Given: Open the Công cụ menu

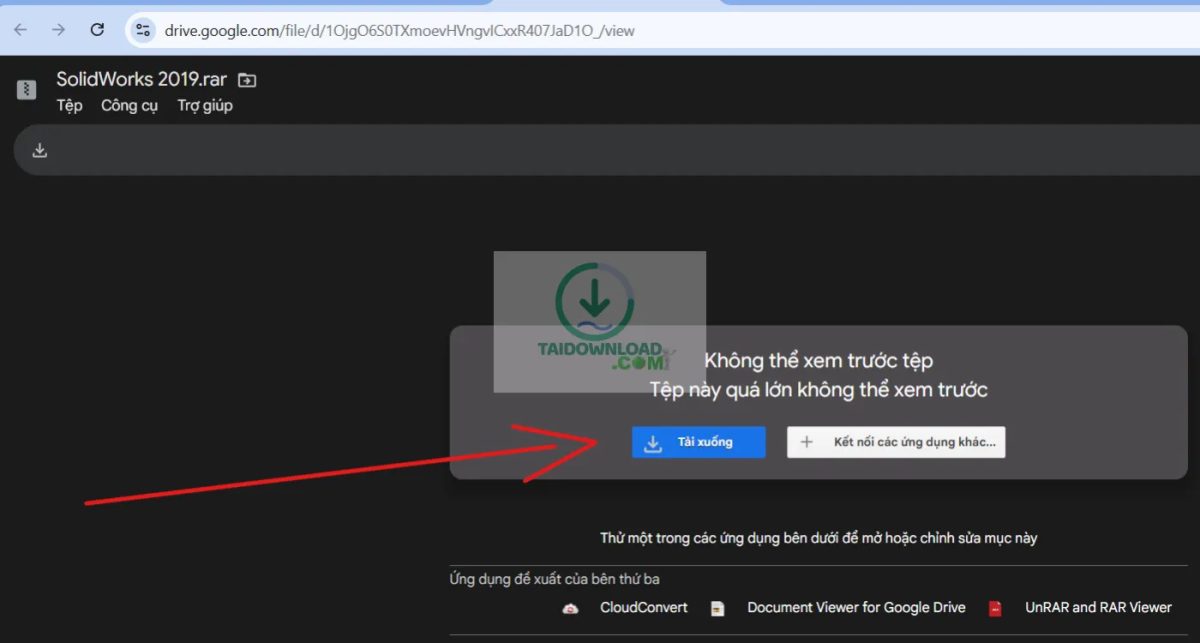Looking at the screenshot, I should (x=129, y=106).
